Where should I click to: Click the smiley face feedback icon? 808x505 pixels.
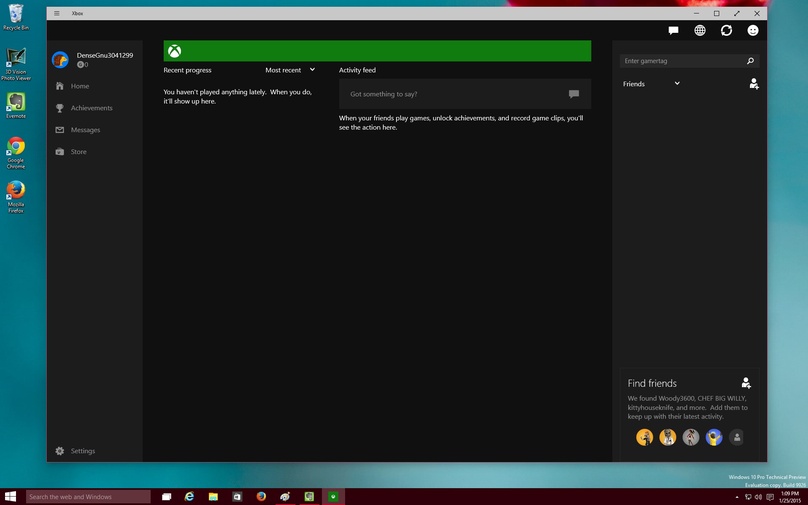[x=753, y=30]
